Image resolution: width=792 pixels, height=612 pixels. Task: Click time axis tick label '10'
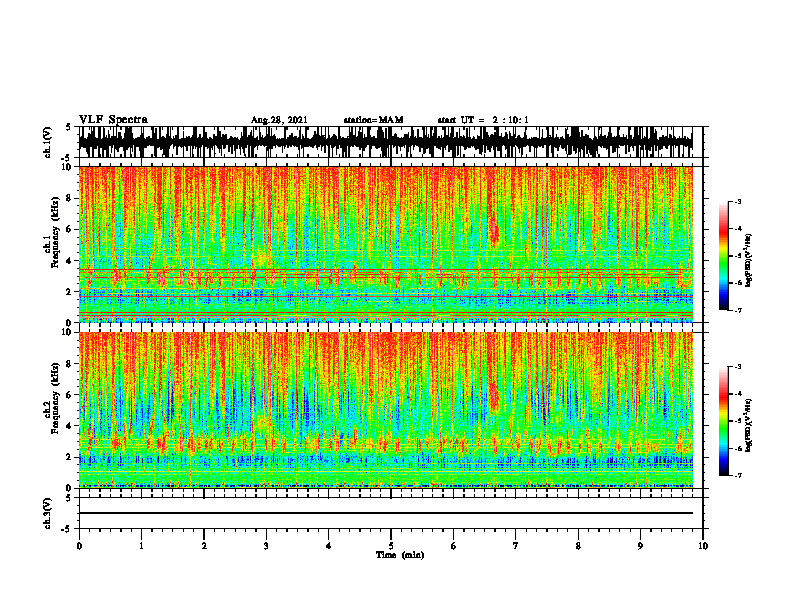click(703, 546)
